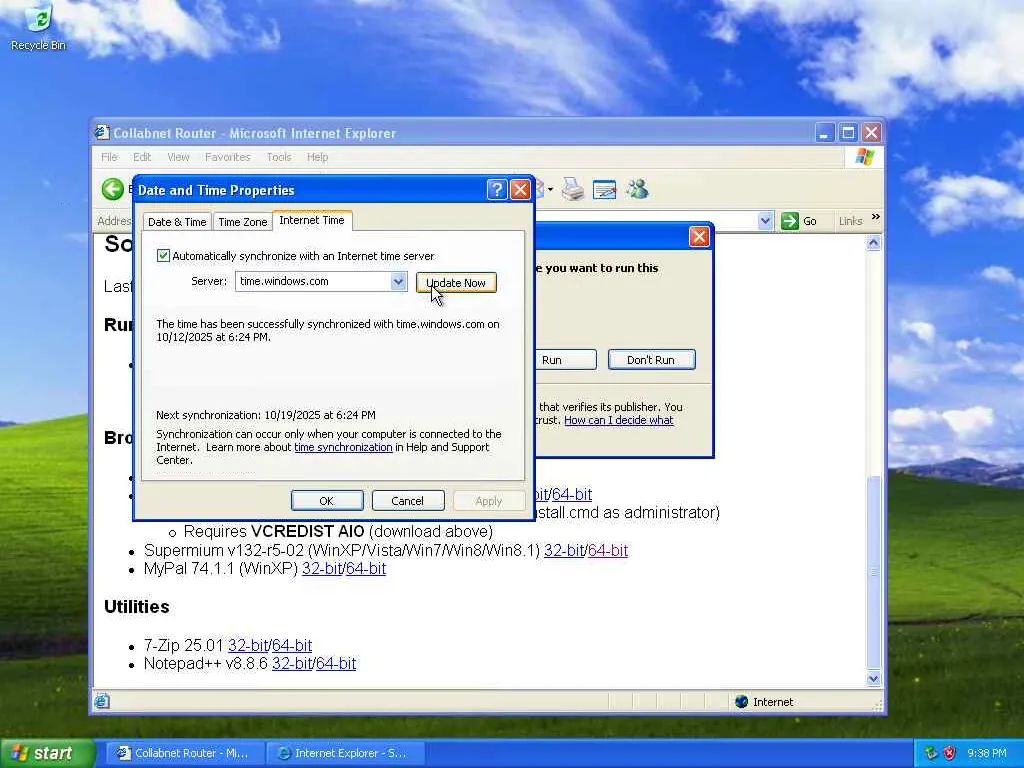
Task: Click the Internet zone globe icon in status bar
Action: point(741,701)
